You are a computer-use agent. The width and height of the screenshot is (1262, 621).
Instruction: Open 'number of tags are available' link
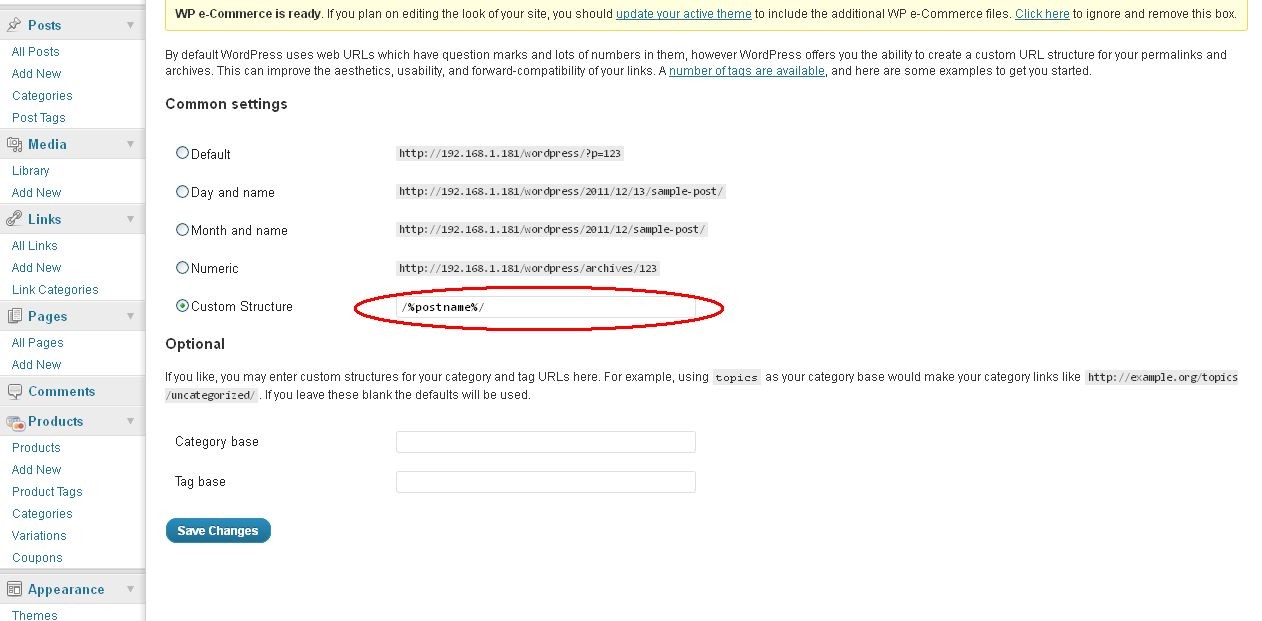coord(747,71)
